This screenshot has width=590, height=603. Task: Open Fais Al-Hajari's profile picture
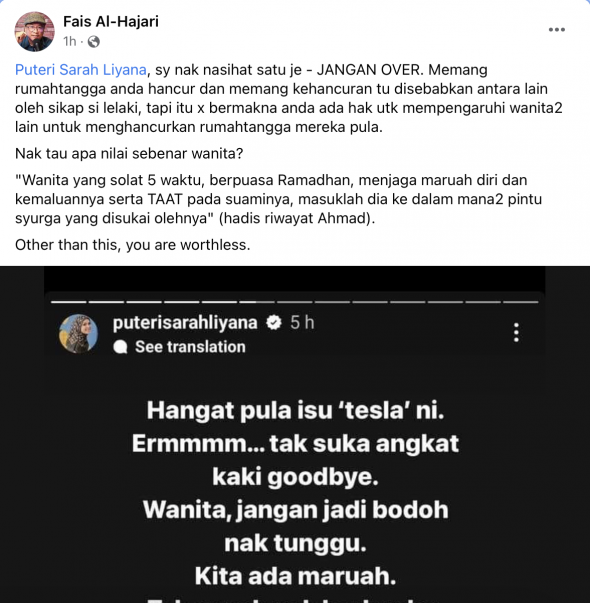[34, 32]
